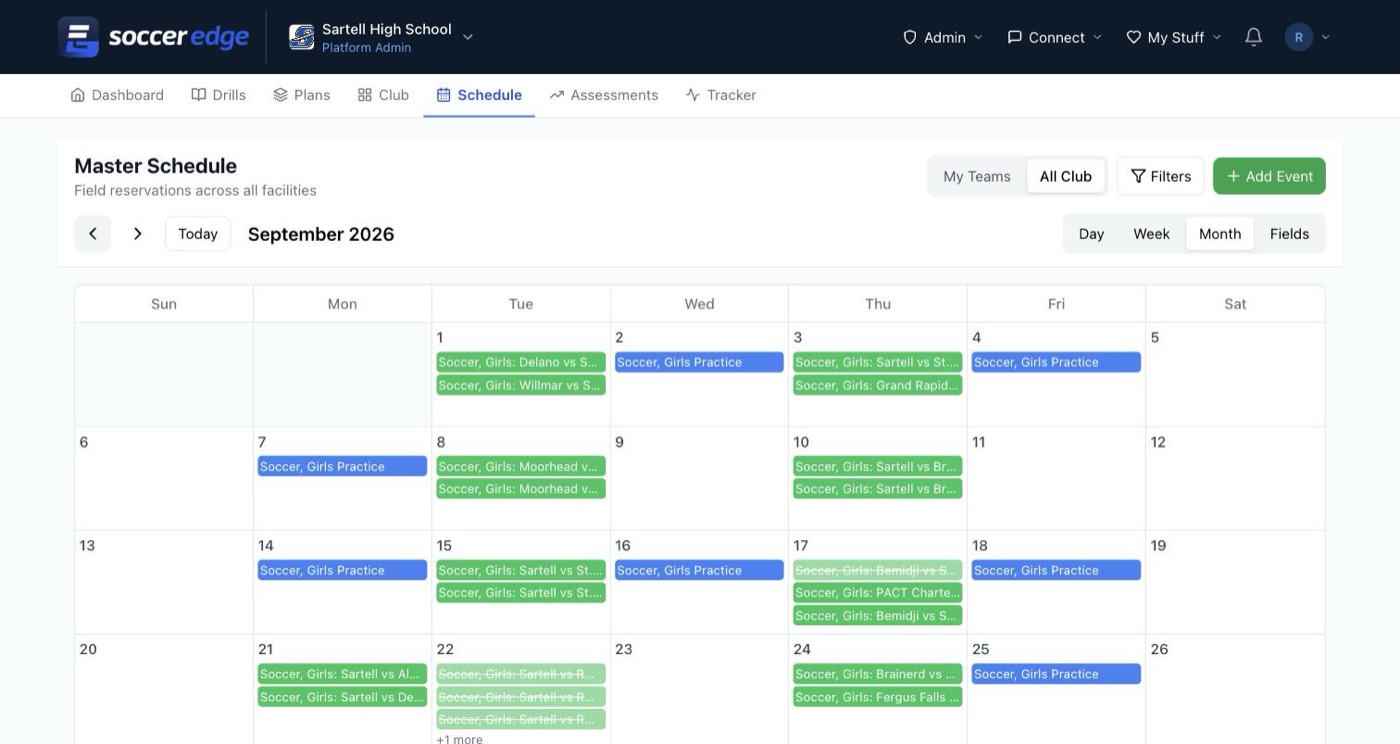
Task: Open the Assessments tab
Action: (604, 95)
